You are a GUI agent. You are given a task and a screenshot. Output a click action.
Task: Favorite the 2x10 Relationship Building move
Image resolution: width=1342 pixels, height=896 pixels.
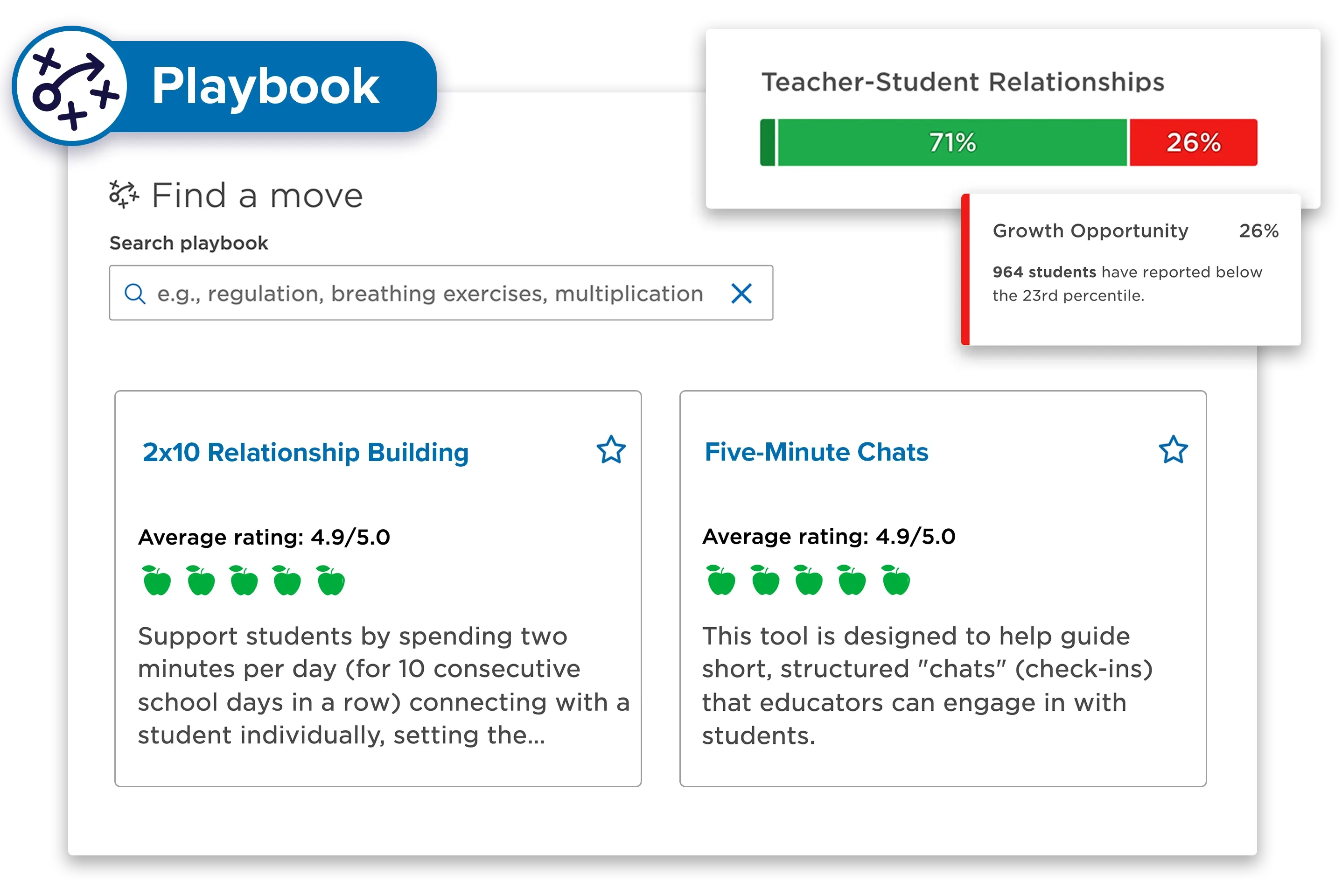point(611,450)
